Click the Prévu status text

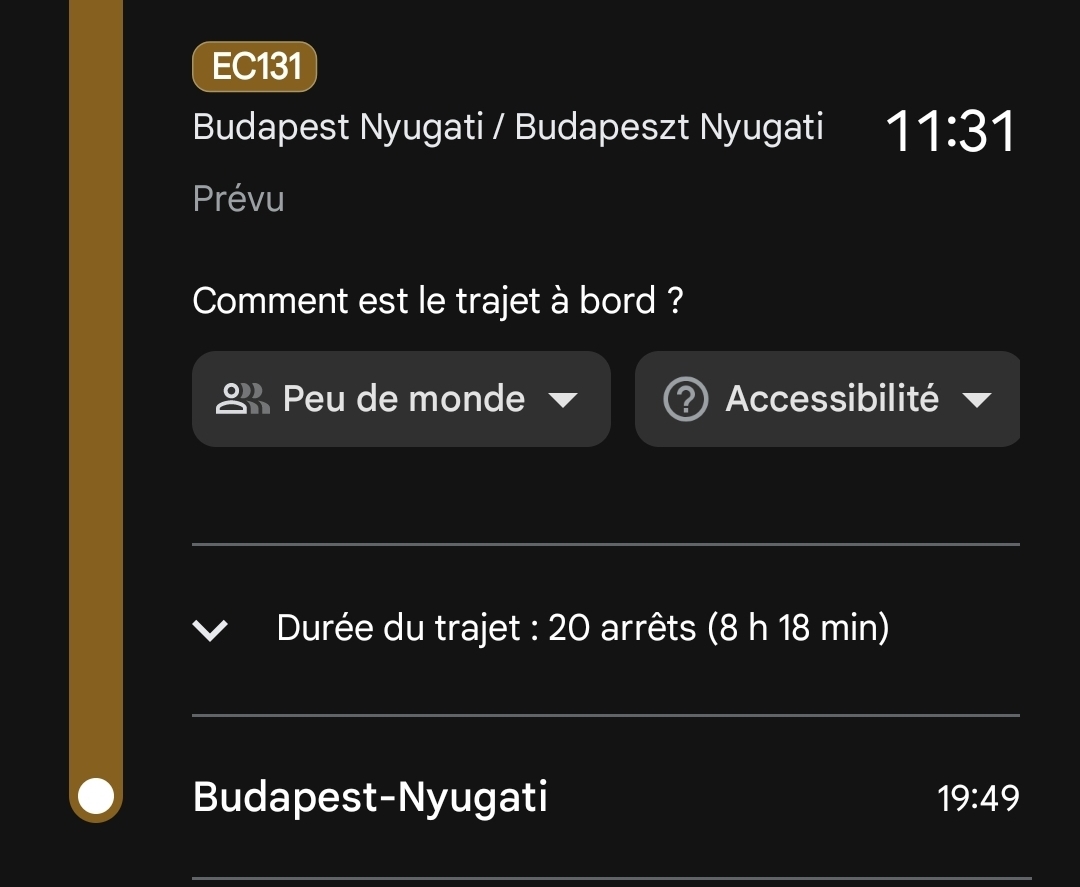[238, 199]
